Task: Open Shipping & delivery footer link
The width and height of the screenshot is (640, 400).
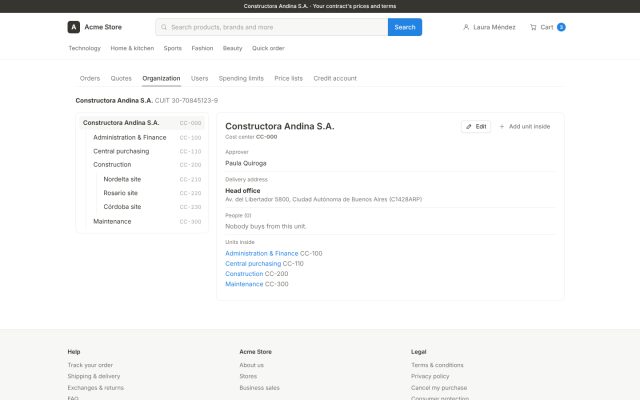Action: pyautogui.click(x=94, y=376)
